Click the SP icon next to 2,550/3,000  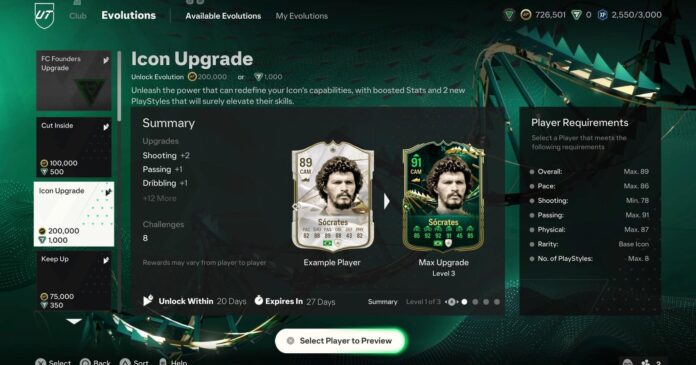603,15
